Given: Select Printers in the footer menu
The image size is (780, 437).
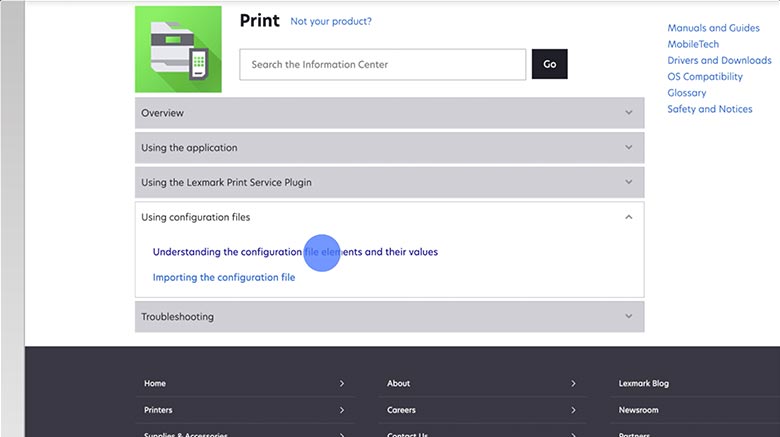Looking at the screenshot, I should (158, 410).
